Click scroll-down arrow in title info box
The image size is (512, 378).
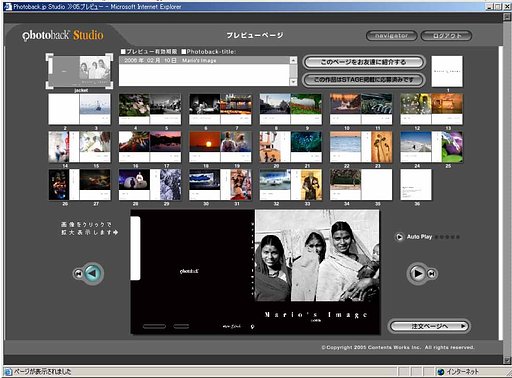[x=293, y=82]
